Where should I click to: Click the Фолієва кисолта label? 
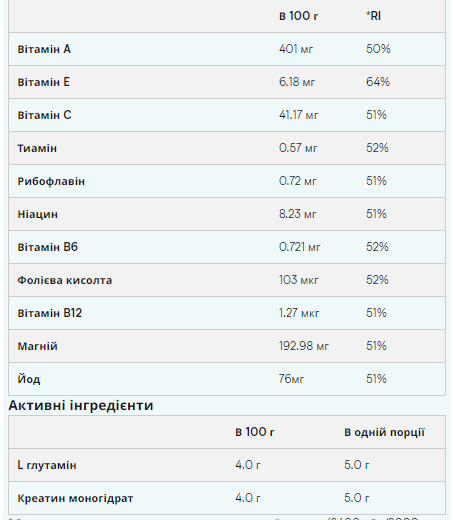(65, 280)
